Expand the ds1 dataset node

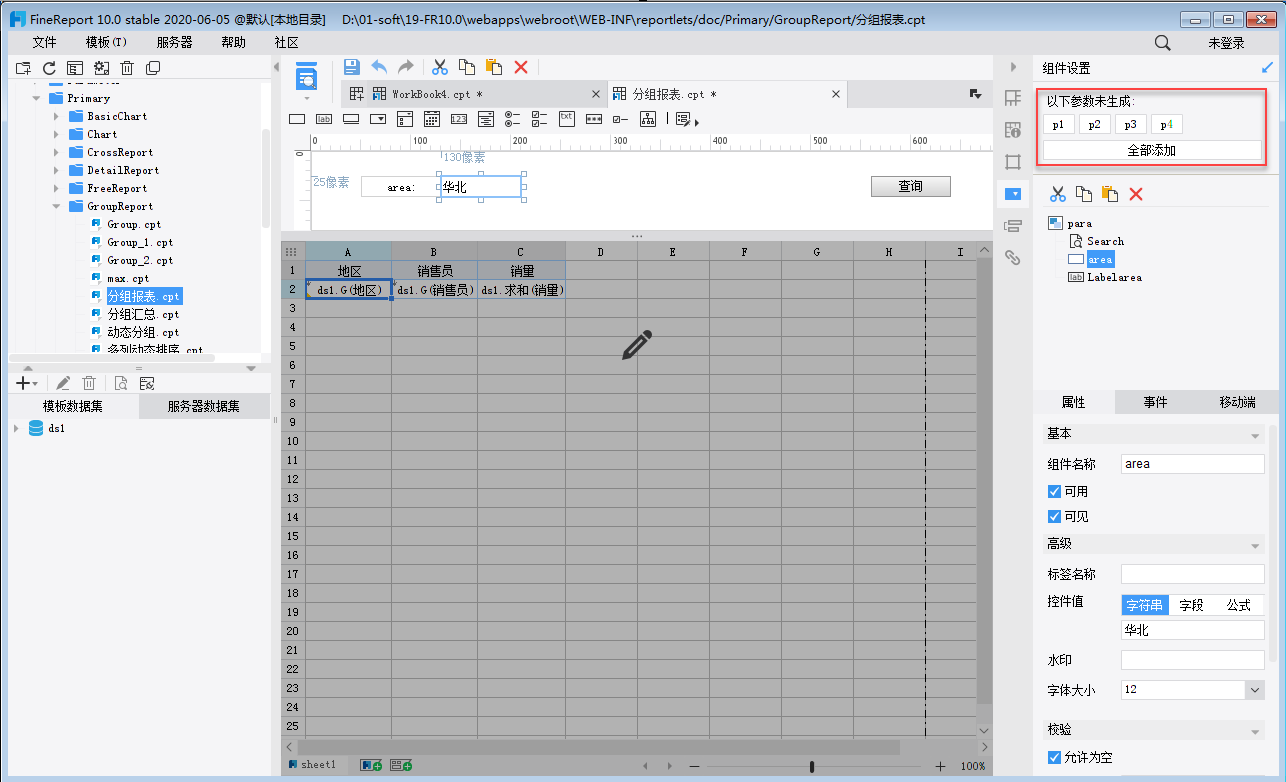pos(16,428)
